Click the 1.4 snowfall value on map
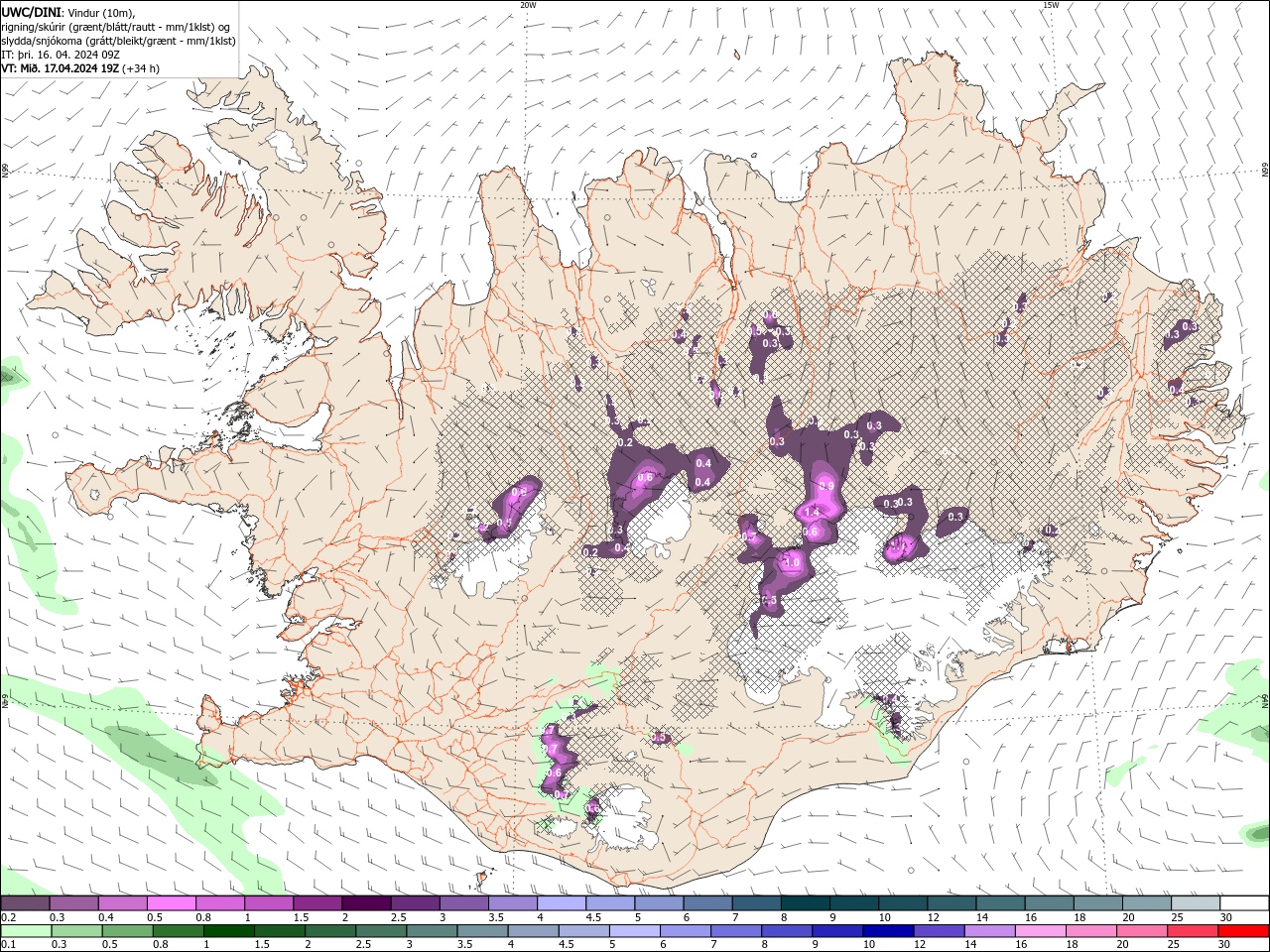 tap(811, 513)
